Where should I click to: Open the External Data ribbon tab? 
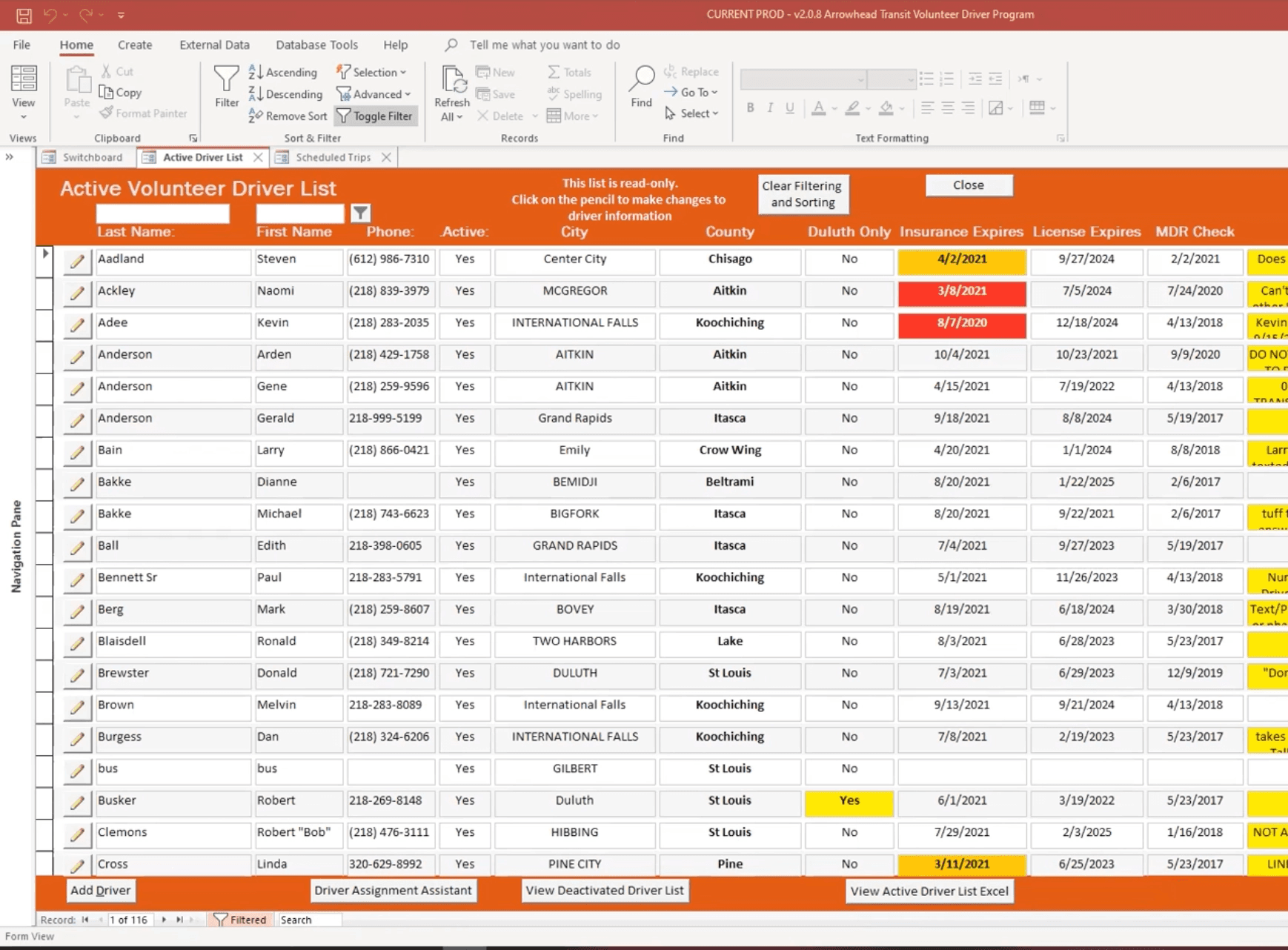click(214, 44)
